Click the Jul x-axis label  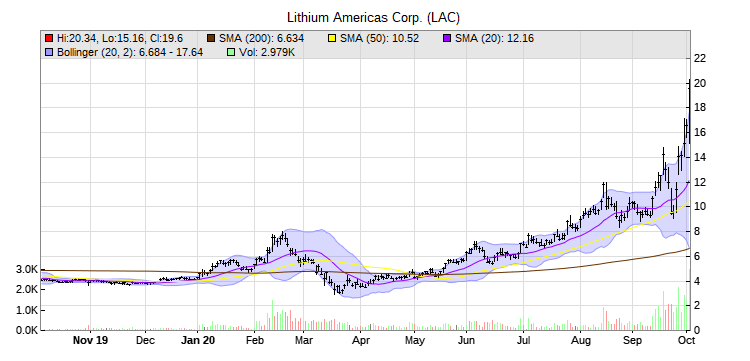(524, 340)
